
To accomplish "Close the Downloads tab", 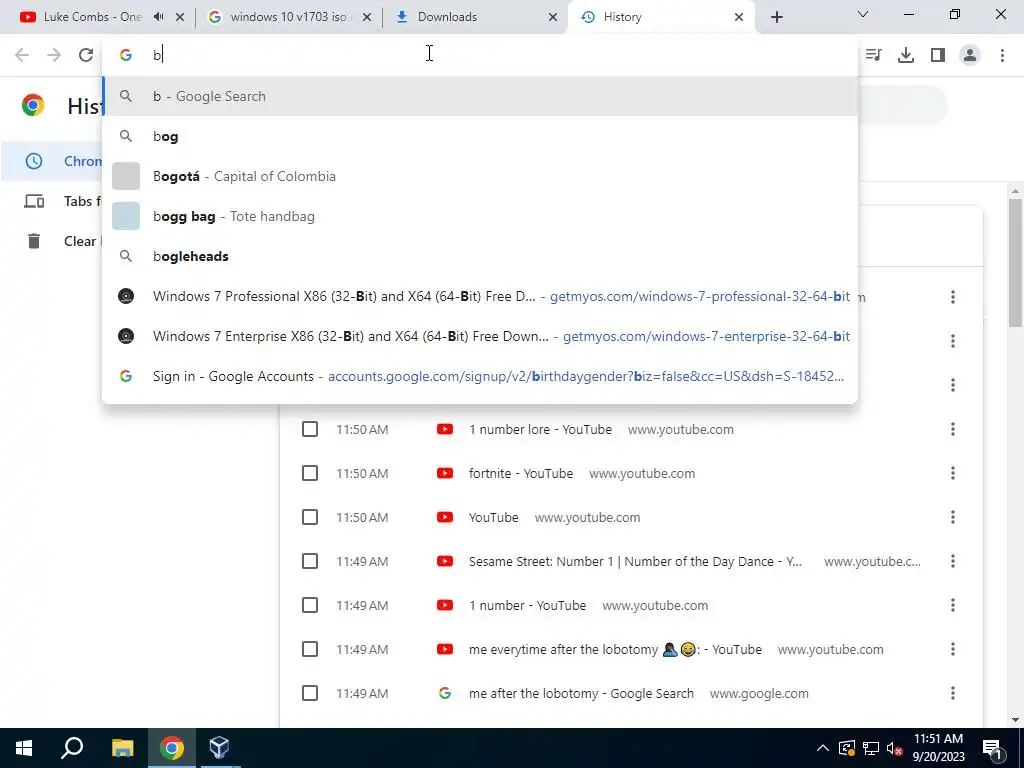I will [553, 17].
